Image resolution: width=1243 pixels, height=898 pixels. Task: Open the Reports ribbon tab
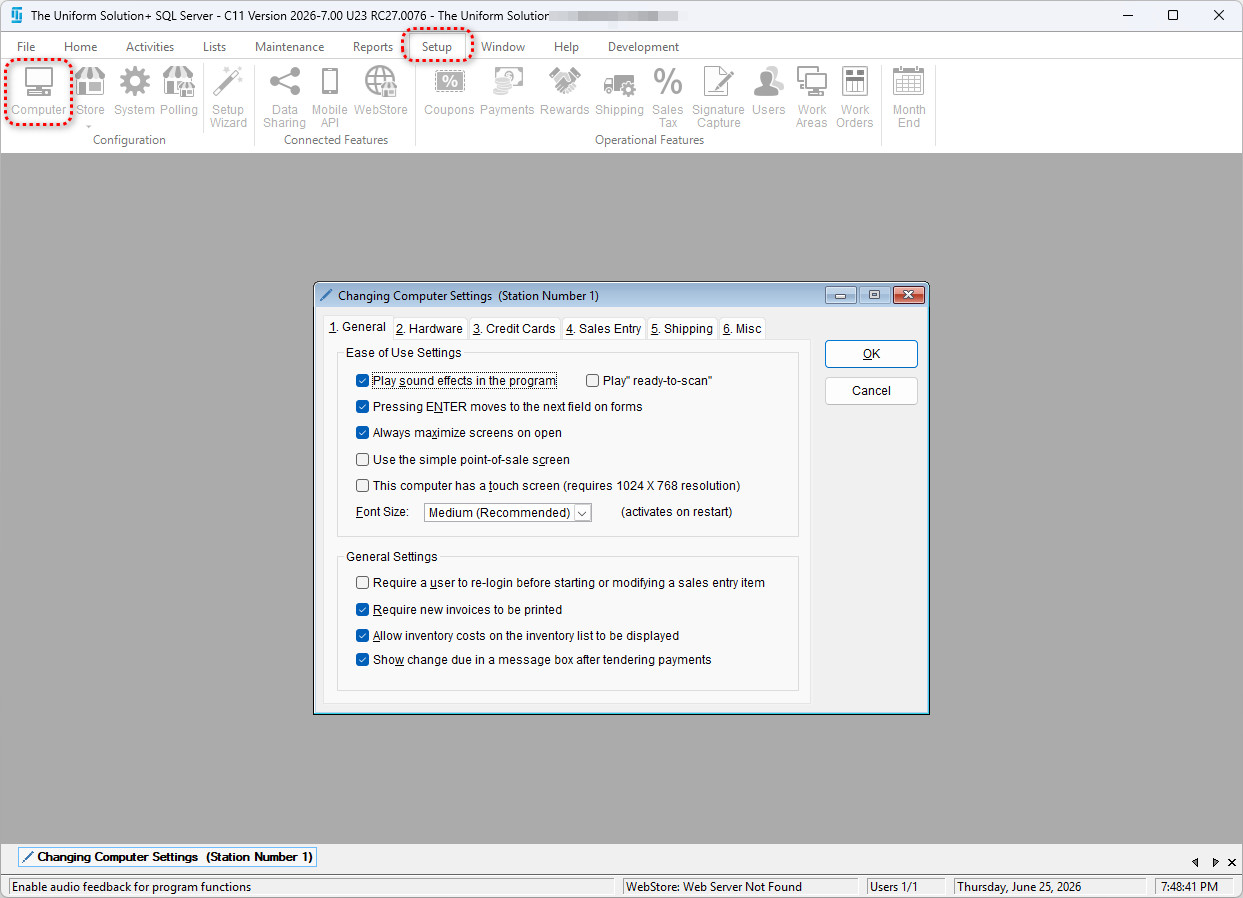tap(373, 47)
